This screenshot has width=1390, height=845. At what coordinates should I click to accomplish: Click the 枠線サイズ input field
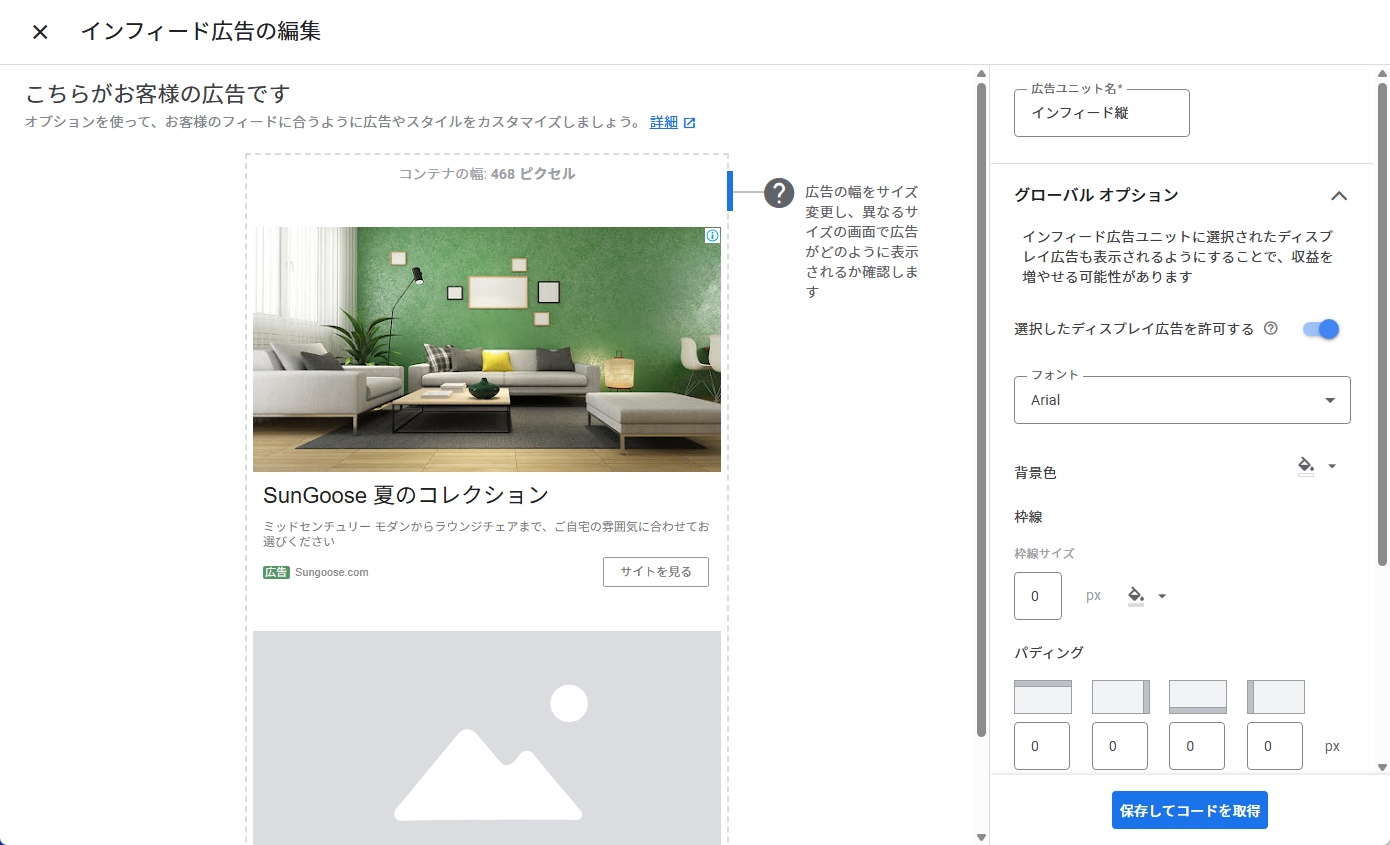click(x=1037, y=596)
